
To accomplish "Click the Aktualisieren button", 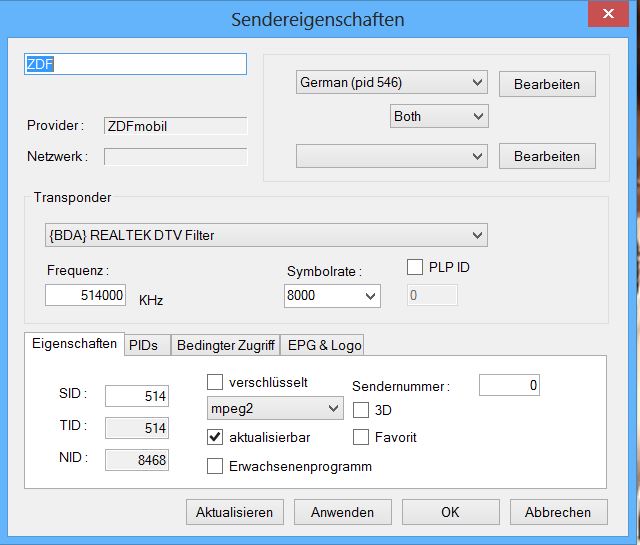I will 234,512.
